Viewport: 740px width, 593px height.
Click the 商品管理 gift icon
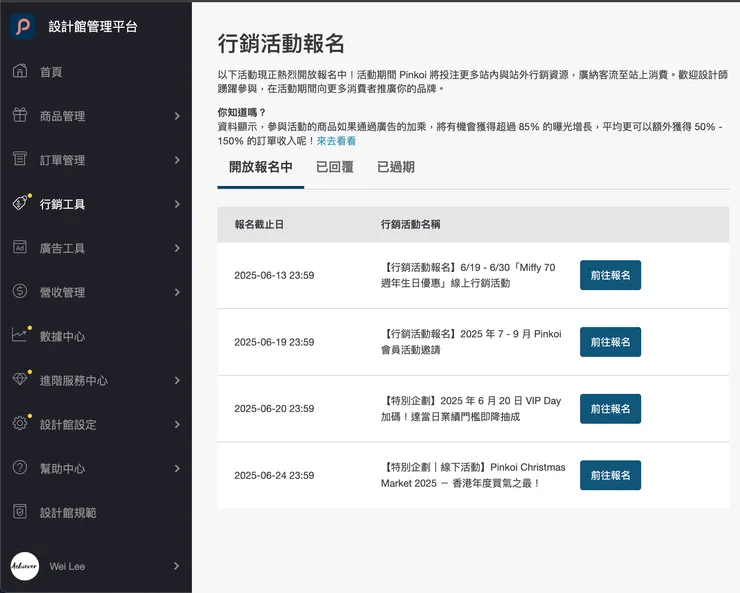(20, 115)
